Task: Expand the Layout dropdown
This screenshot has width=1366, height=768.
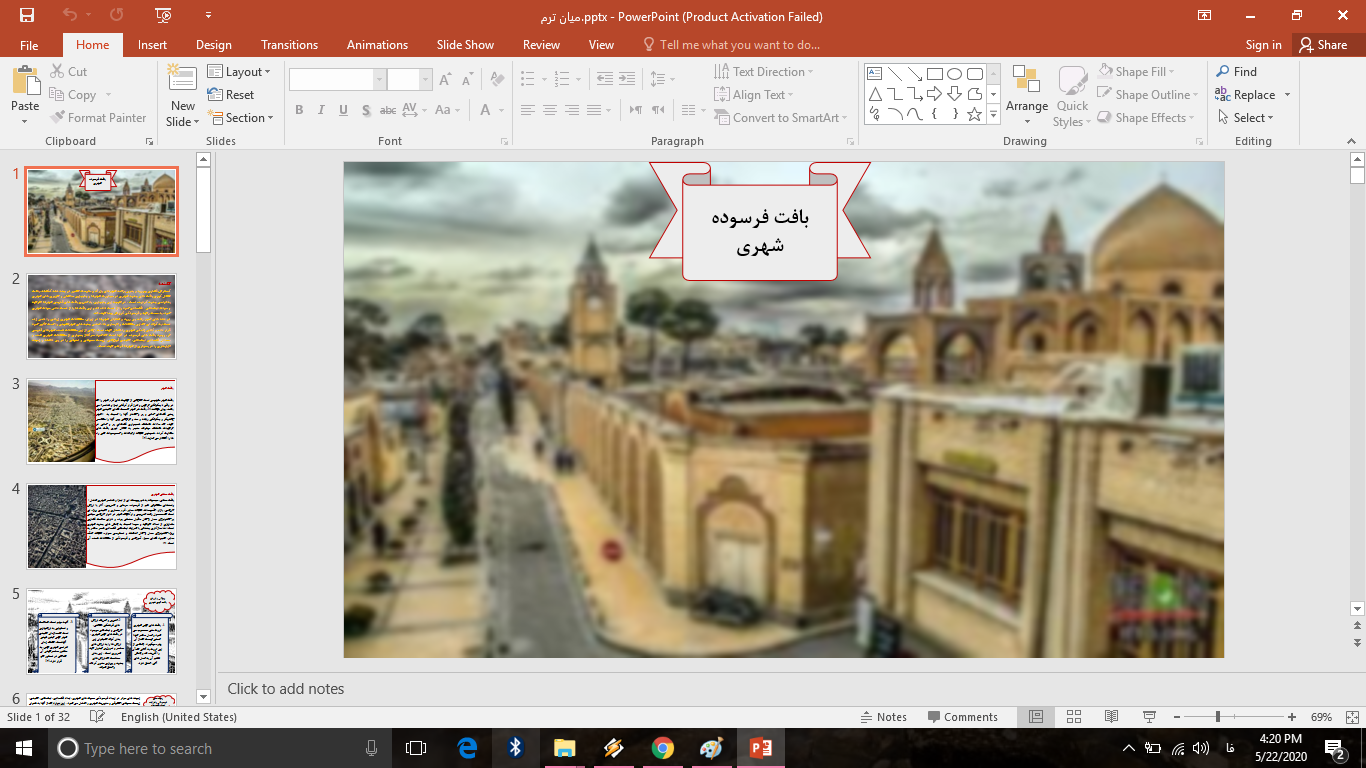Action: click(x=239, y=72)
